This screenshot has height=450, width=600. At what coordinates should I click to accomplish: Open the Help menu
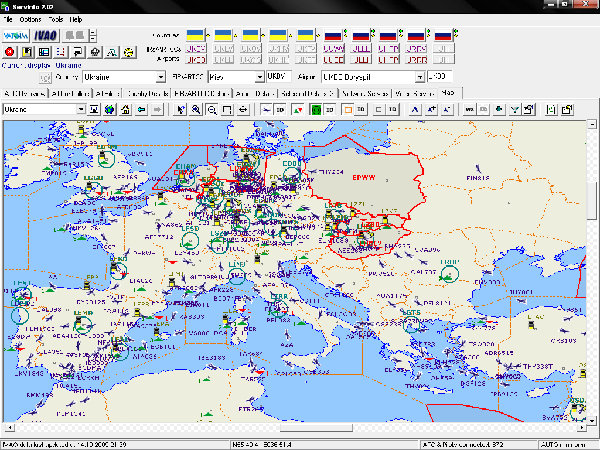click(x=76, y=19)
